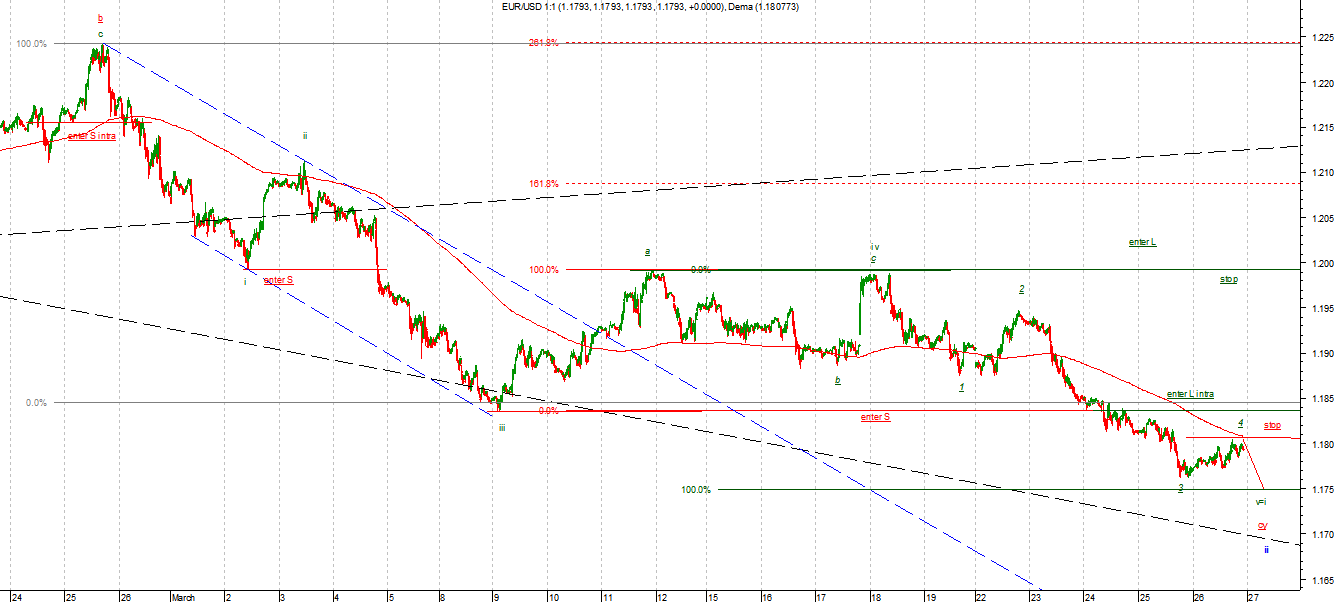Select the red 'cy' wave label
1336x602 pixels.
[x=1263, y=525]
